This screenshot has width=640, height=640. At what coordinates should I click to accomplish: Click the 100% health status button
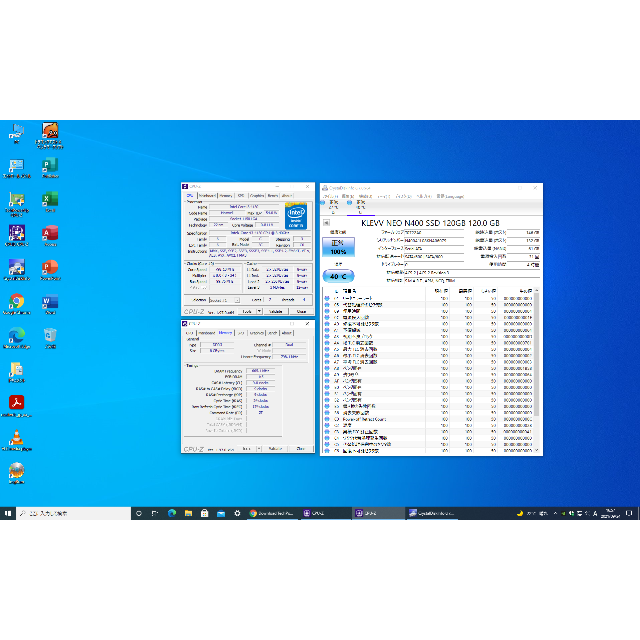338,247
